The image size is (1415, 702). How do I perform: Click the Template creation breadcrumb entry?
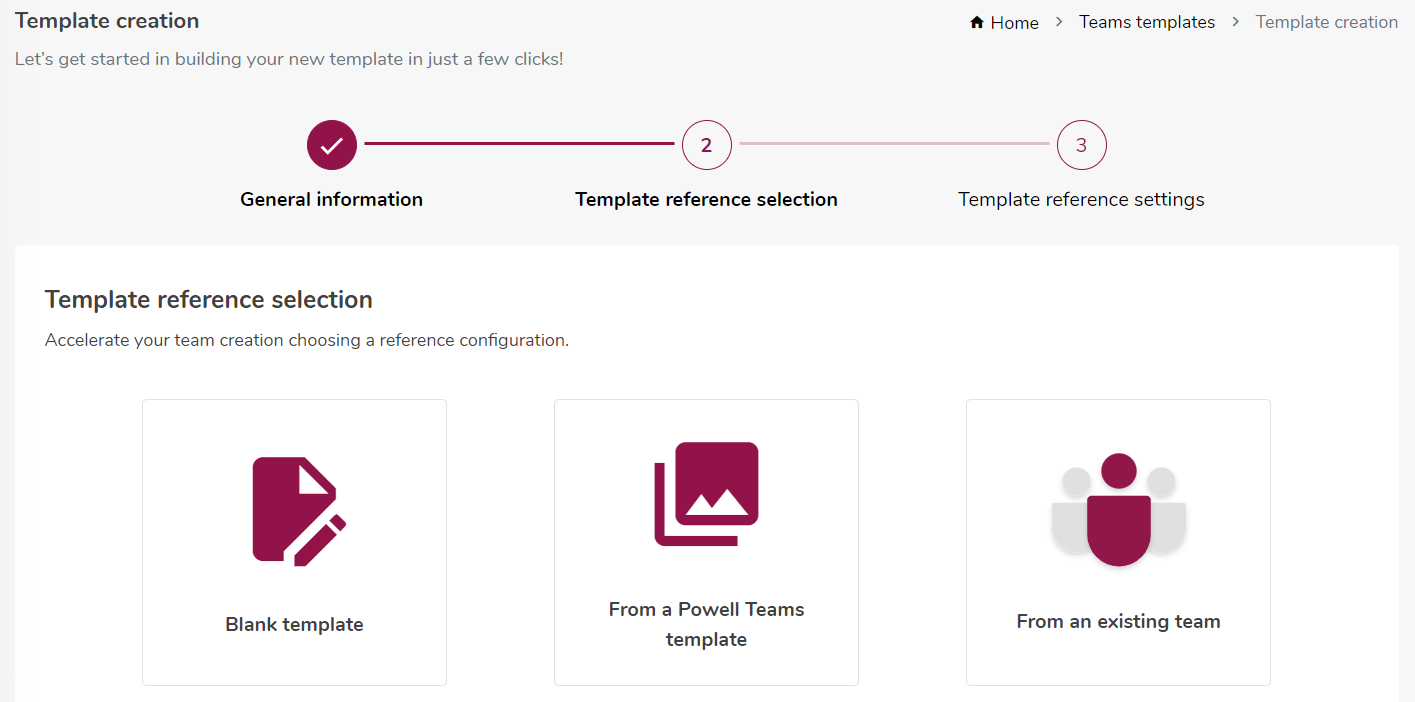coord(1326,21)
